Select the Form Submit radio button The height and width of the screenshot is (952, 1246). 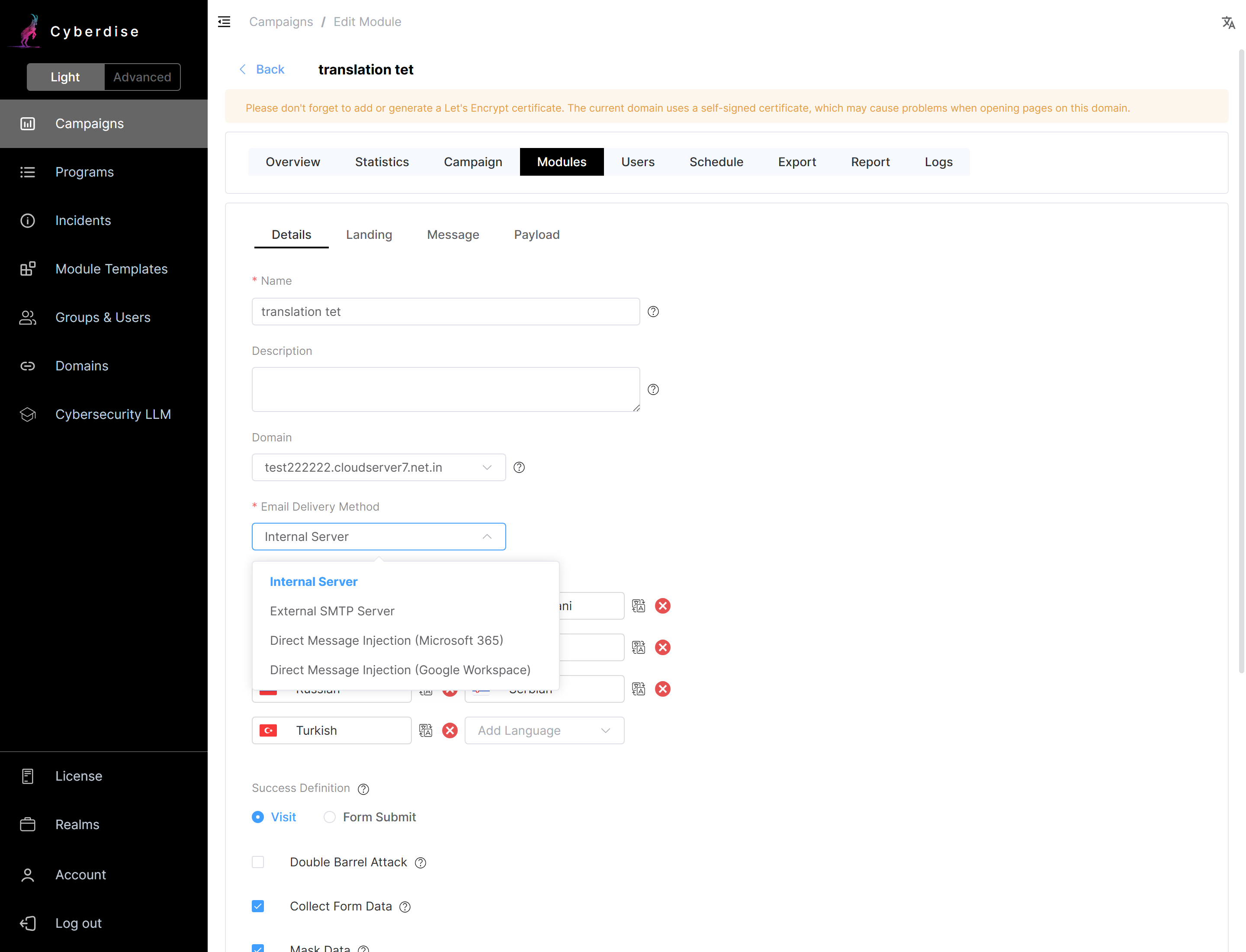click(329, 817)
